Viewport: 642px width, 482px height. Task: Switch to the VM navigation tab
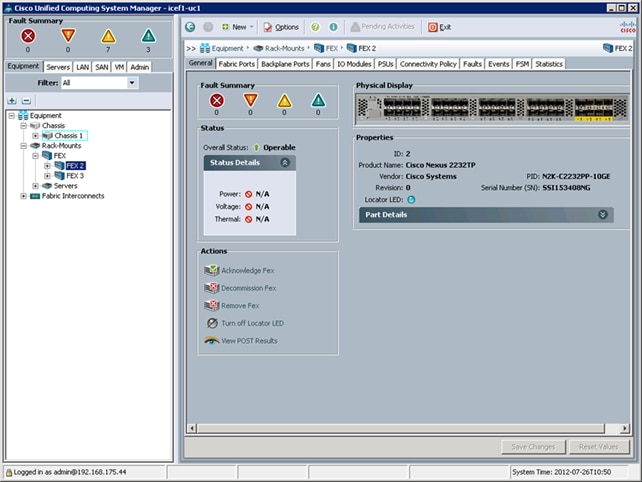[119, 67]
